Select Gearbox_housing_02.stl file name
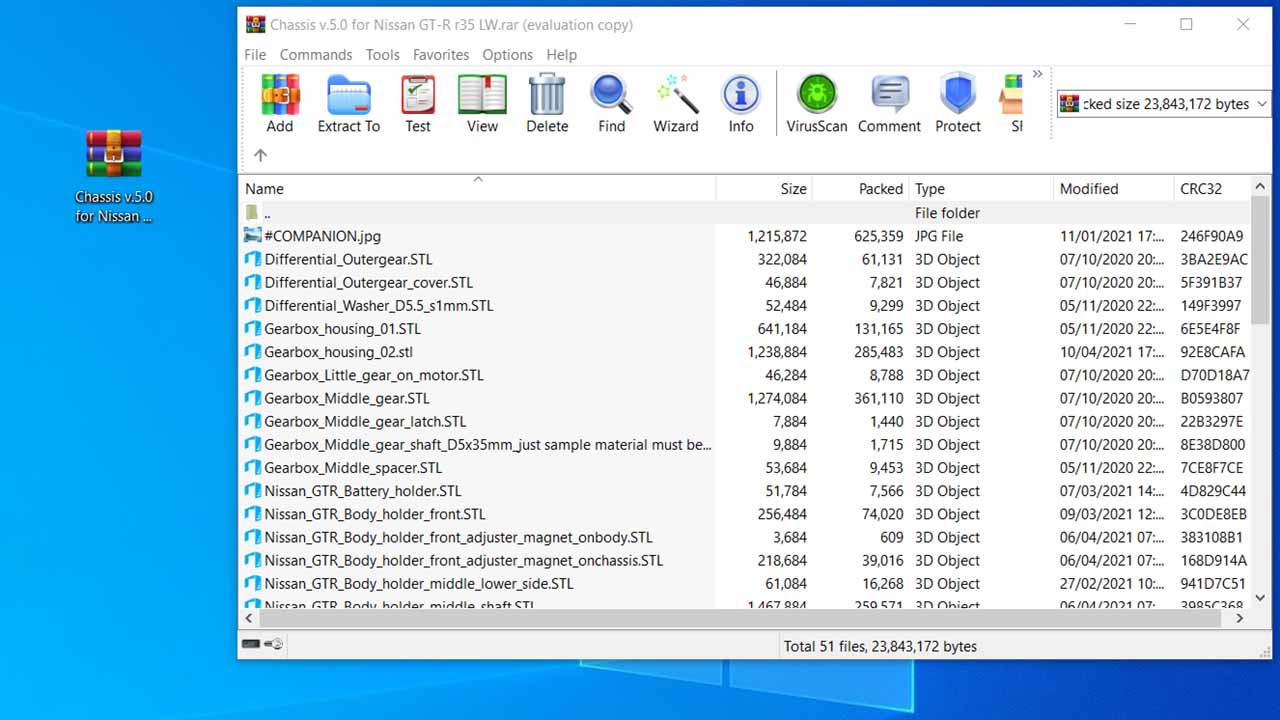Screen dimensions: 1280x720 pyautogui.click(x=338, y=352)
